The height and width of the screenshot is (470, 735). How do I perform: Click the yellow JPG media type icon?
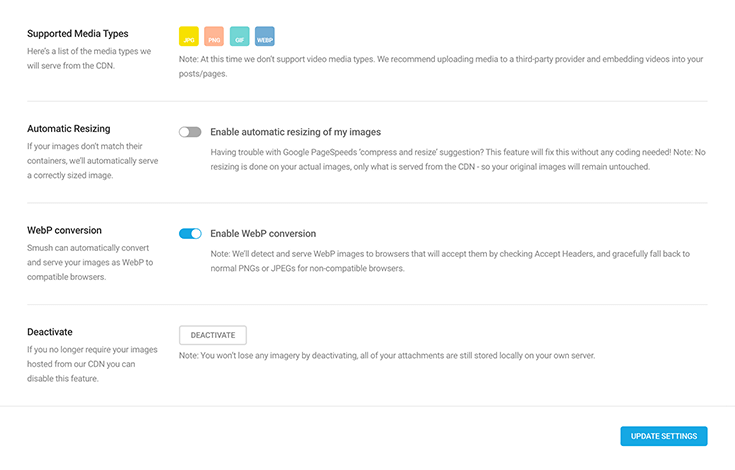(x=188, y=36)
